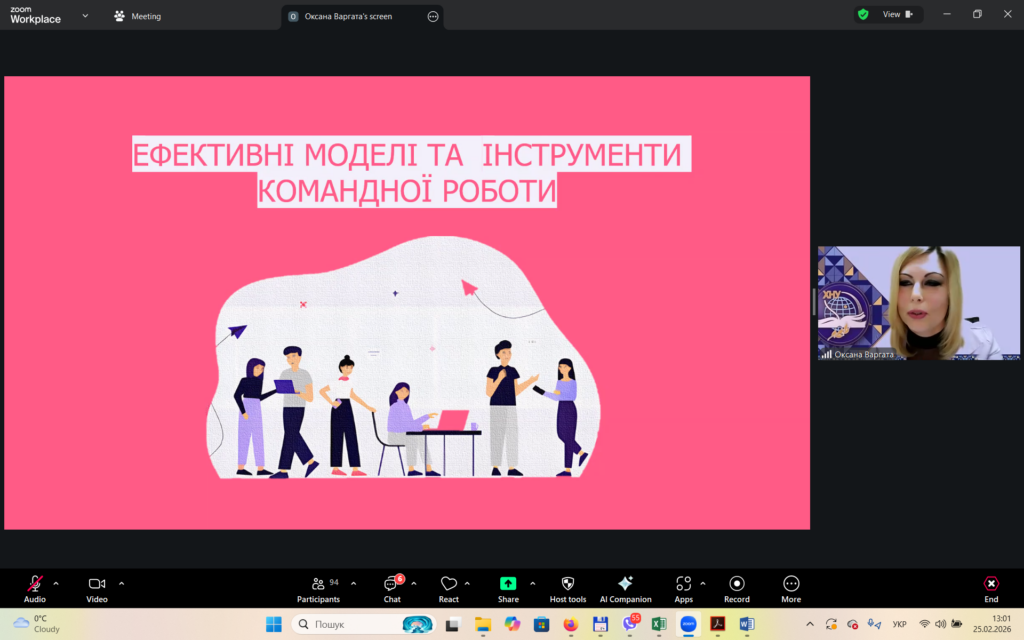Open the View layout menu
This screenshot has width=1024, height=640.
tap(891, 15)
